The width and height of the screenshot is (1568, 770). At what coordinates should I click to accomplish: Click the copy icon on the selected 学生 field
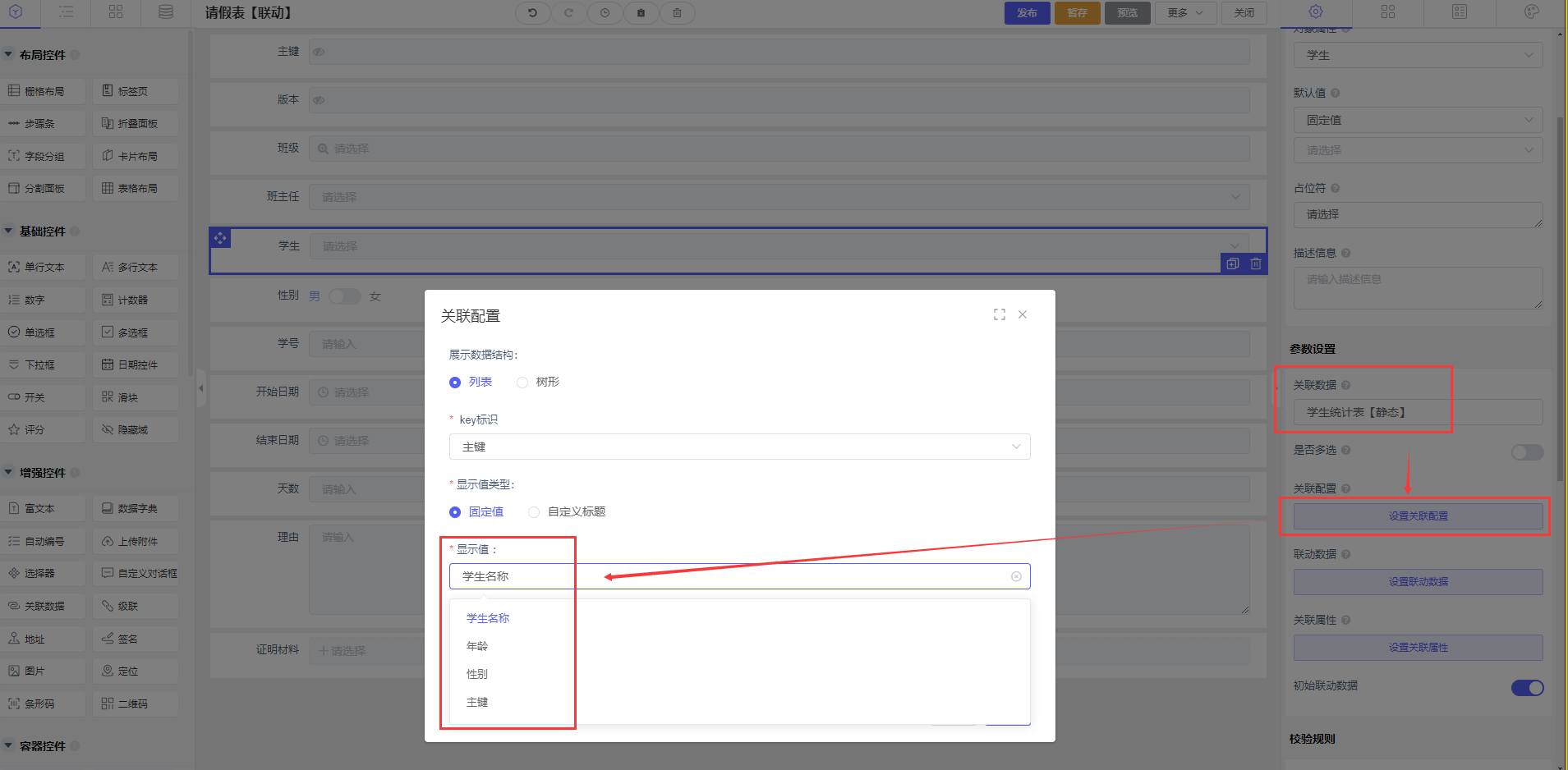[x=1233, y=264]
